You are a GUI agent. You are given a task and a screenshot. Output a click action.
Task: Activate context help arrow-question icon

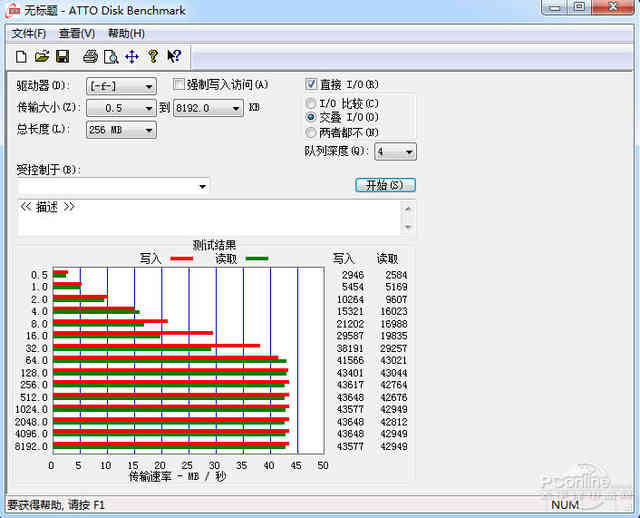pos(174,56)
